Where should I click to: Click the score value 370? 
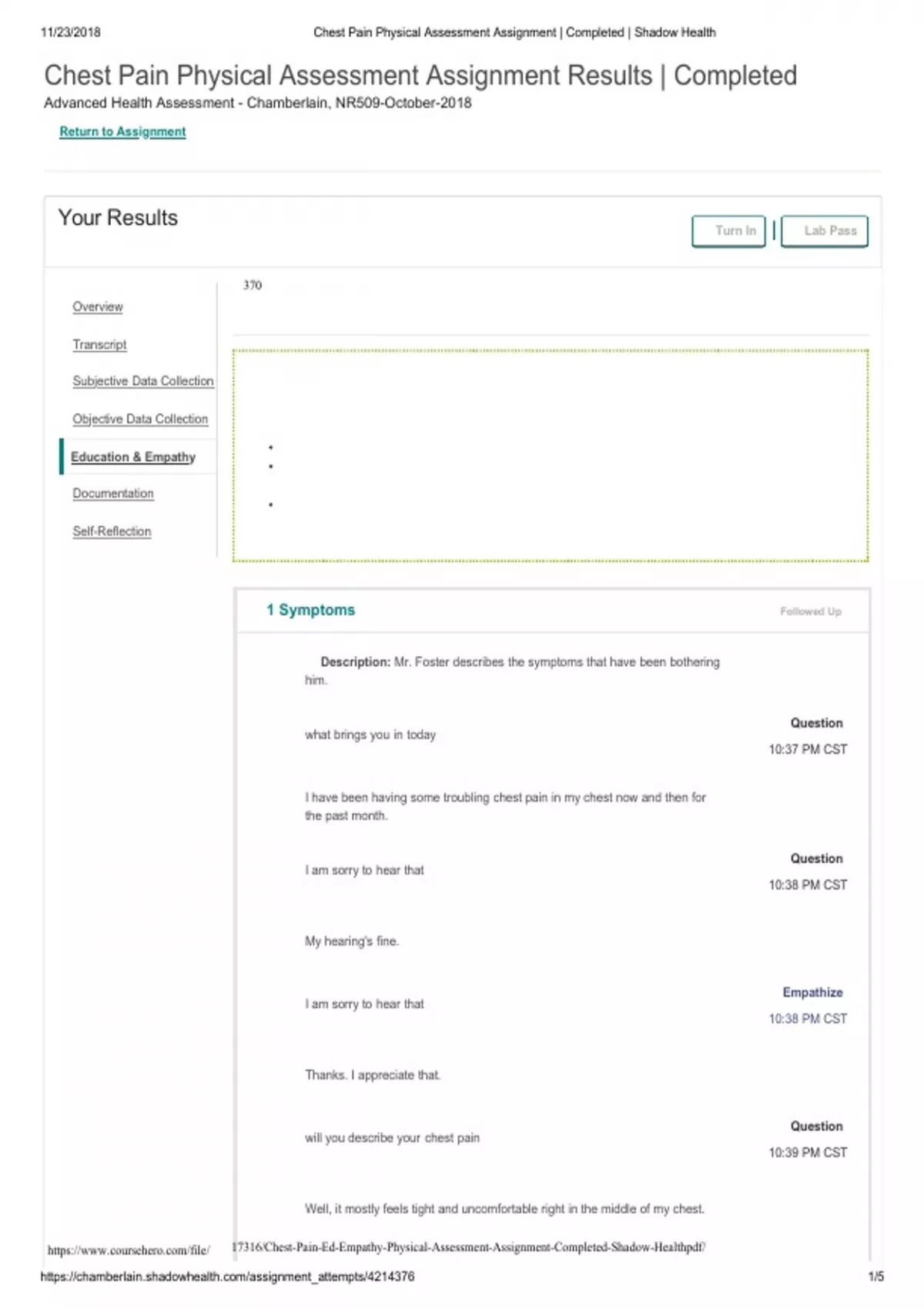253,285
